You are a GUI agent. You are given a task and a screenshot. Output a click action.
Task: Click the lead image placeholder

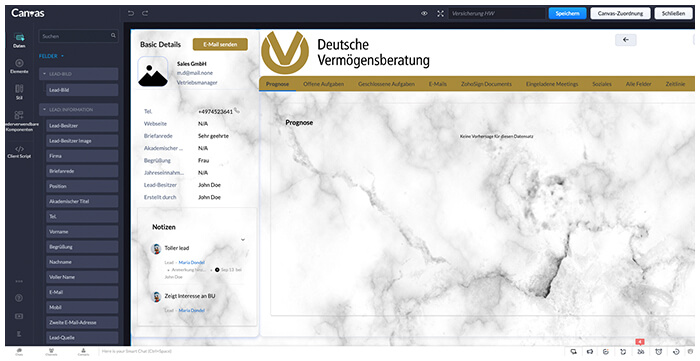[x=153, y=72]
